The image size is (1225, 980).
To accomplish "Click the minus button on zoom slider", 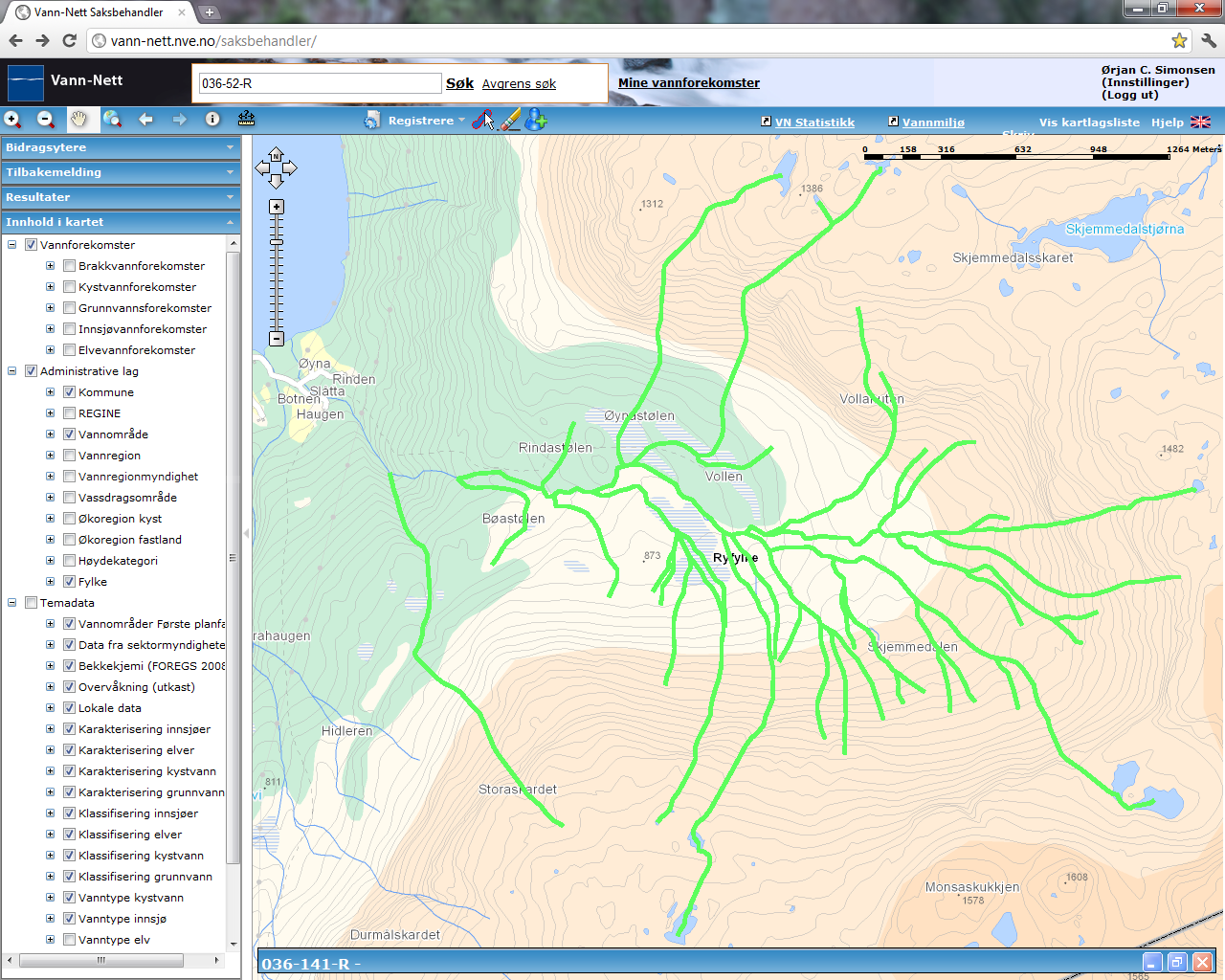I will [277, 339].
